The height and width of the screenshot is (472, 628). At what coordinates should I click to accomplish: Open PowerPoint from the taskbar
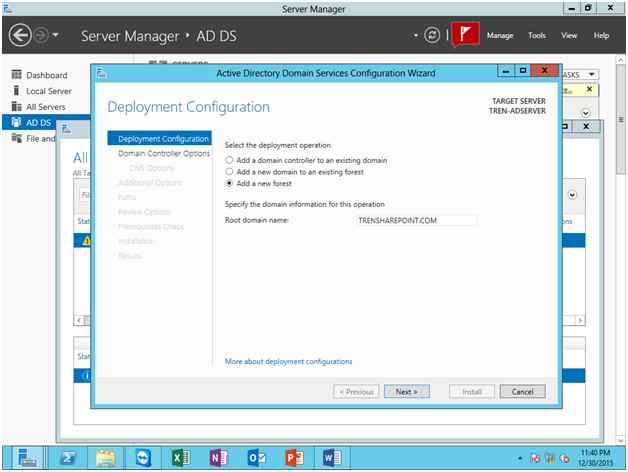pos(294,458)
